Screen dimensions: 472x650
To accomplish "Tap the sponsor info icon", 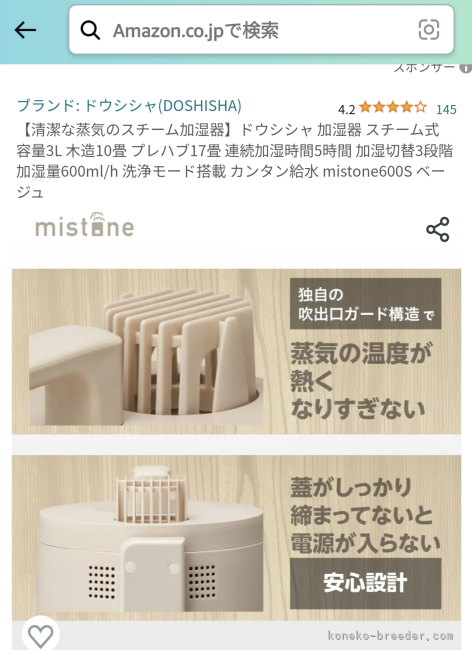I will pyautogui.click(x=466, y=68).
